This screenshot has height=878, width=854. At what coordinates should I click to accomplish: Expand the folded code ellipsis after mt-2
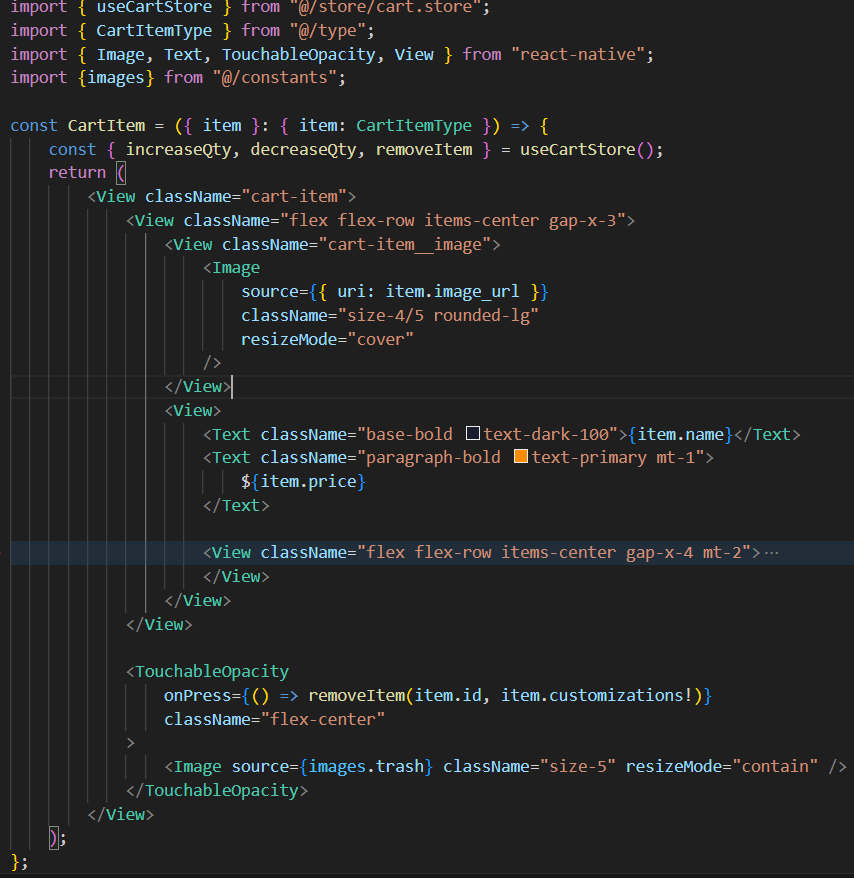(x=772, y=553)
